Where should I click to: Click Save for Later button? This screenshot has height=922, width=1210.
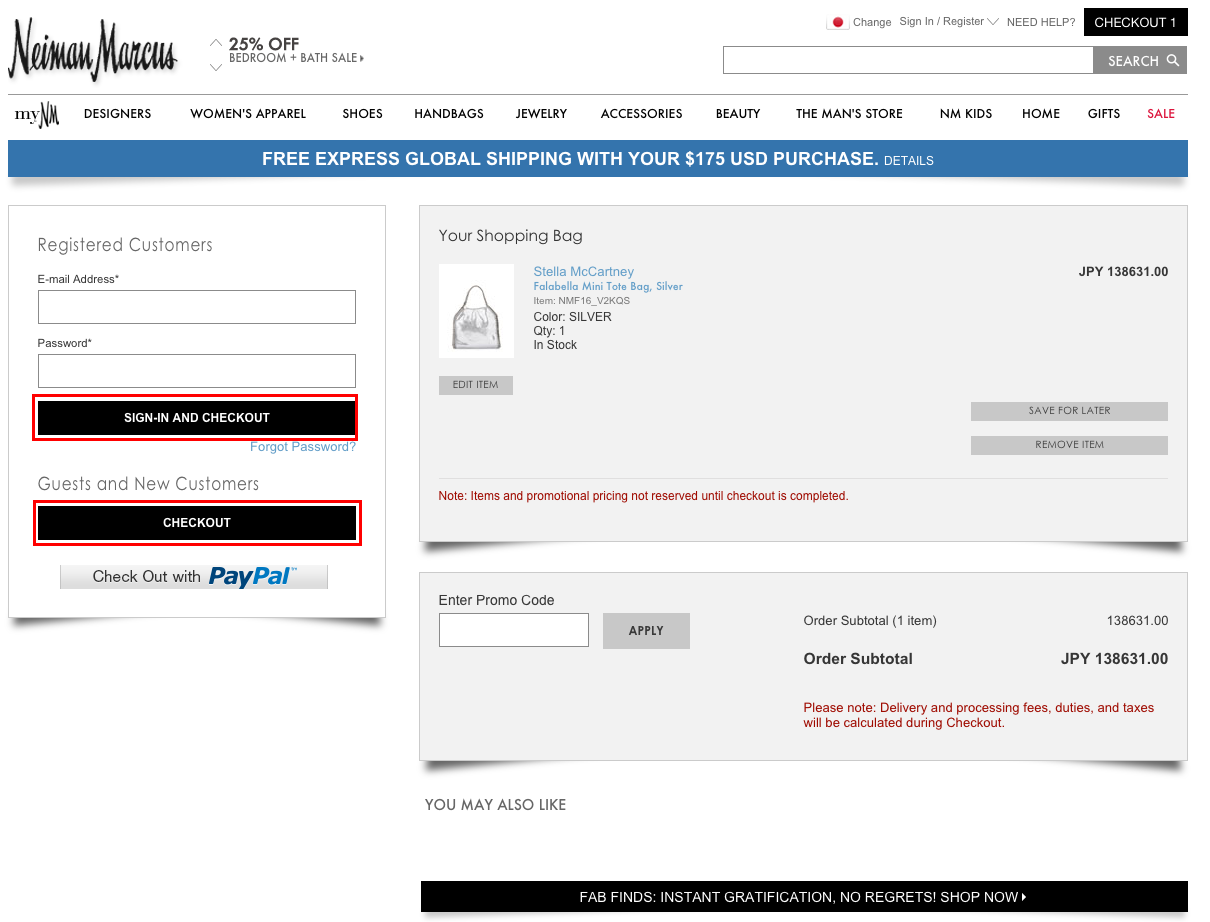tap(1069, 411)
